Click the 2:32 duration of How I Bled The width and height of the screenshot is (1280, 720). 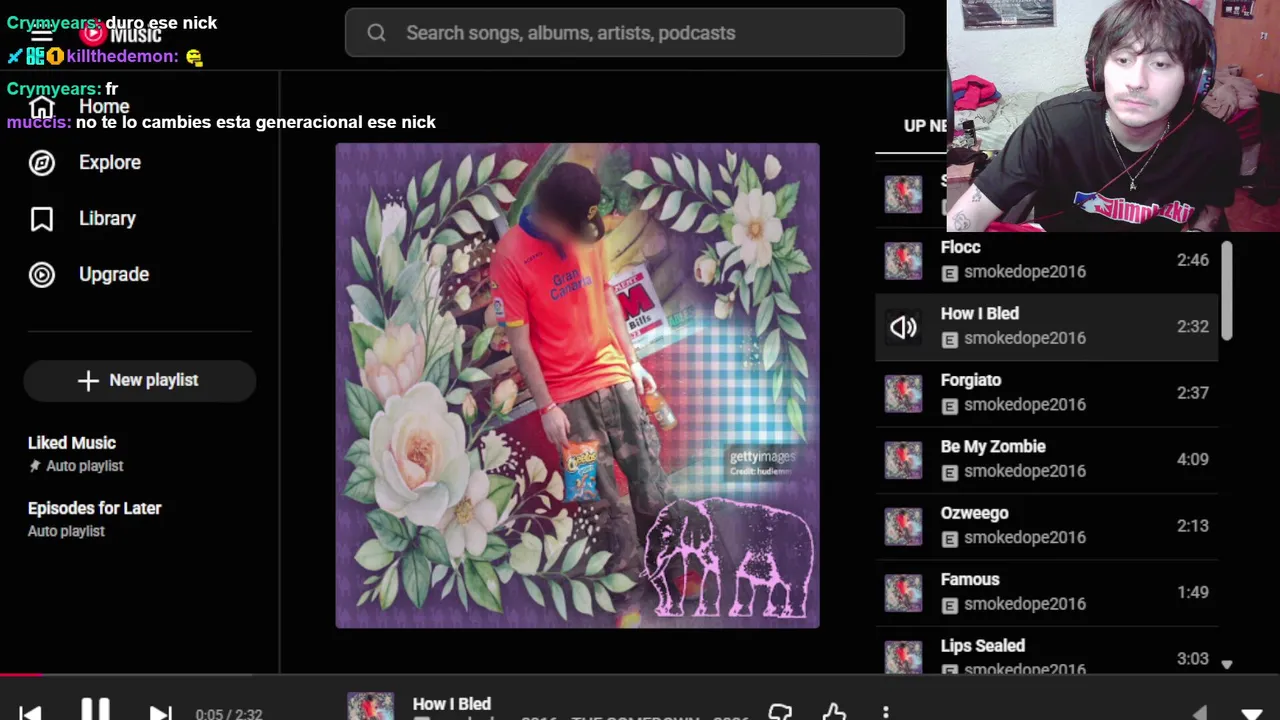[1193, 327]
